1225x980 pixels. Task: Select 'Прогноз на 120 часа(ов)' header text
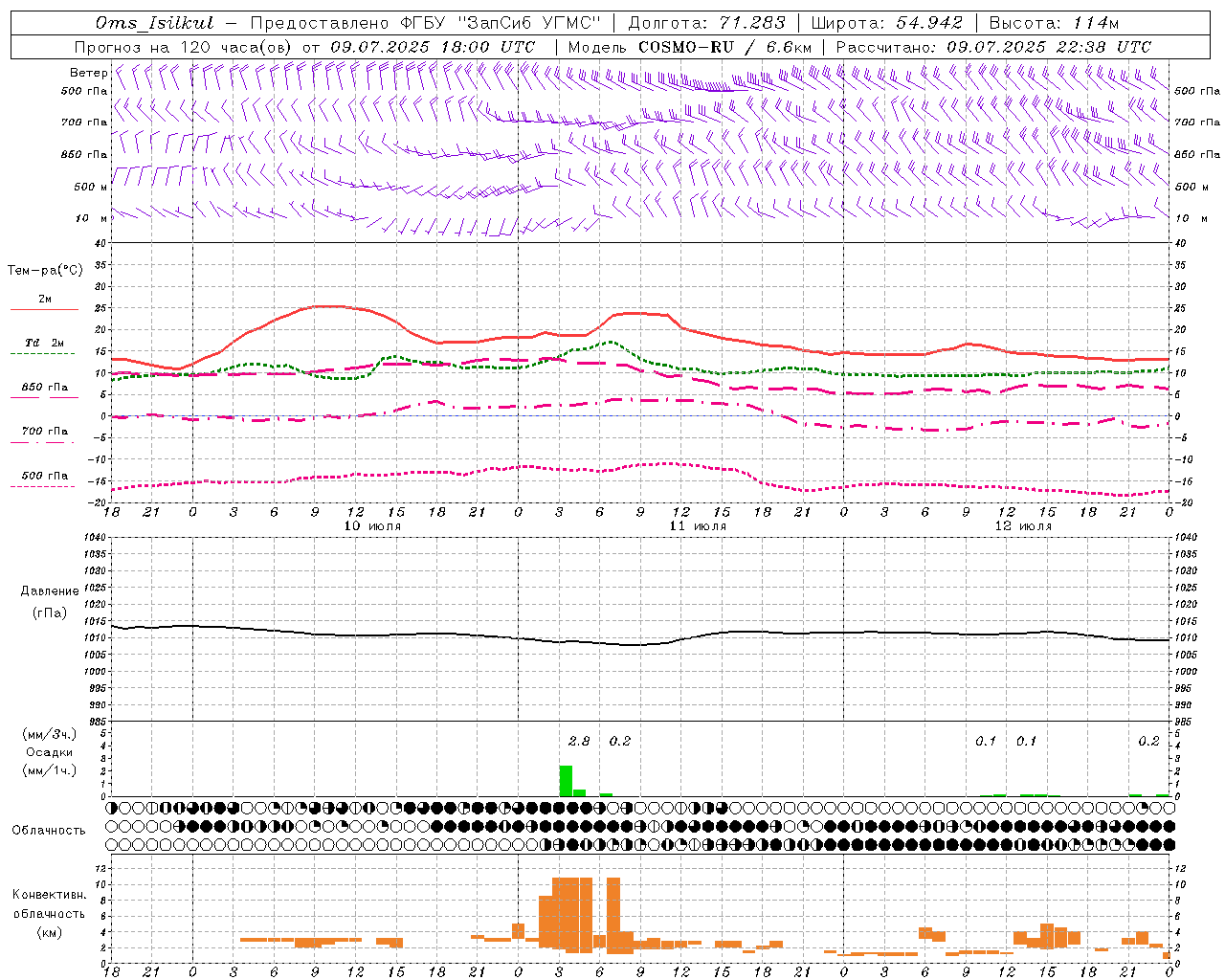(184, 47)
